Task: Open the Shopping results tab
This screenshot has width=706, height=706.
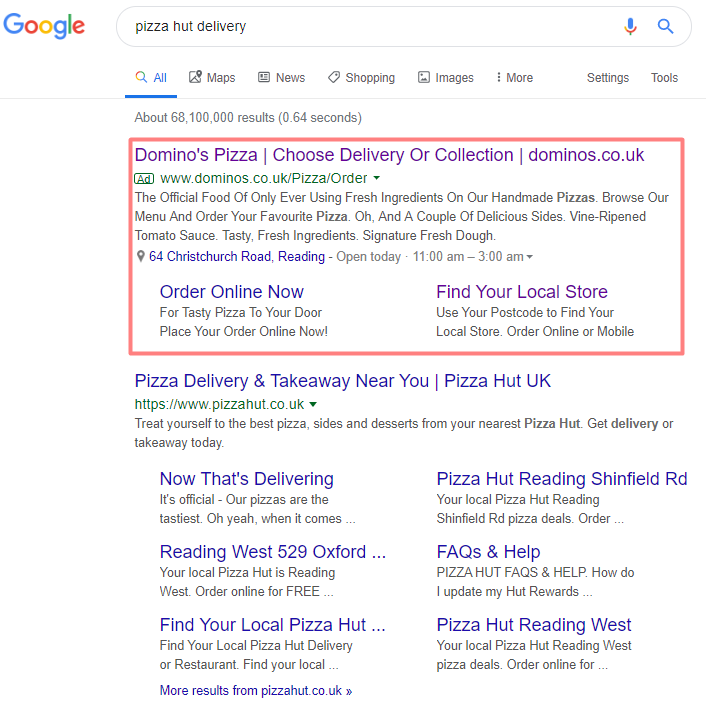Action: (x=361, y=78)
